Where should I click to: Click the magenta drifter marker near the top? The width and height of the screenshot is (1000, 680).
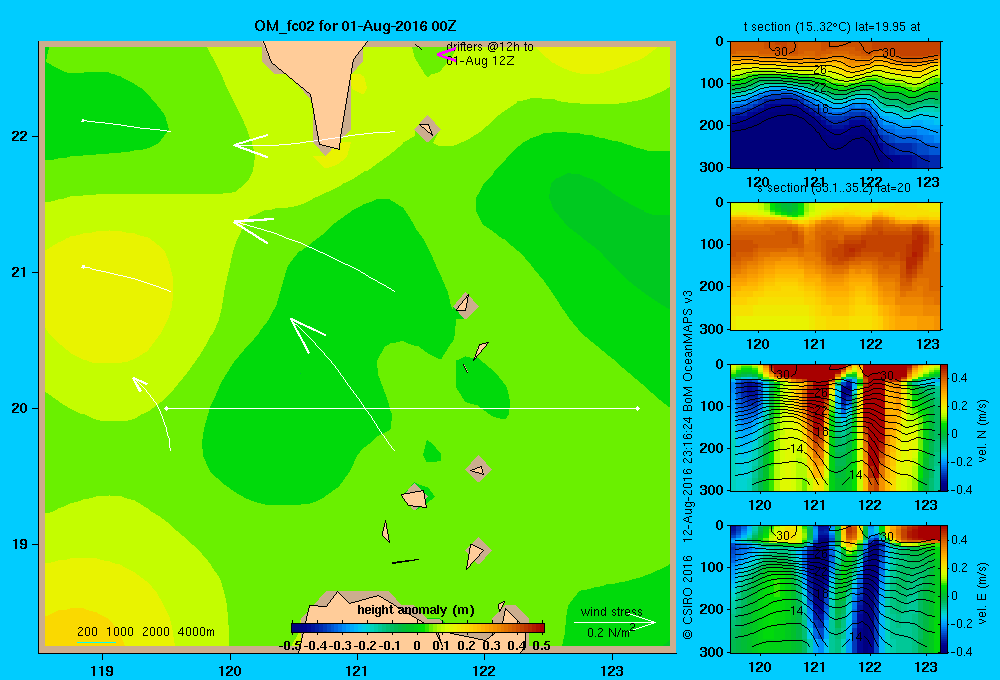[x=445, y=55]
